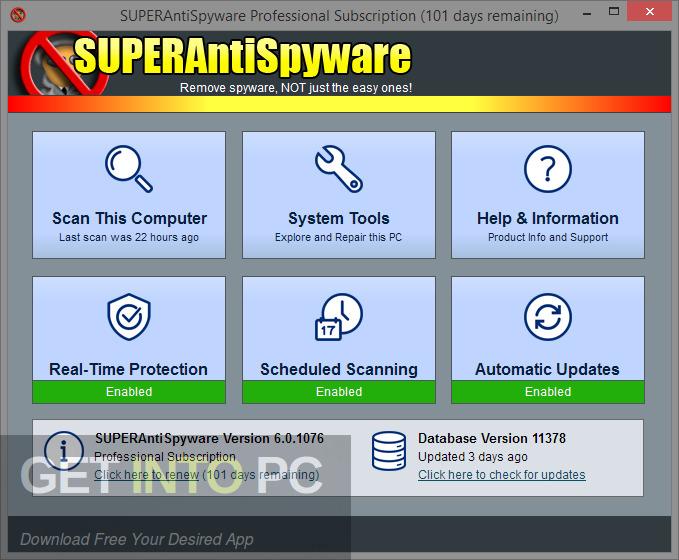Image resolution: width=679 pixels, height=560 pixels.
Task: Click the SUPERAntiSpyware banner logo
Action: tap(217, 63)
